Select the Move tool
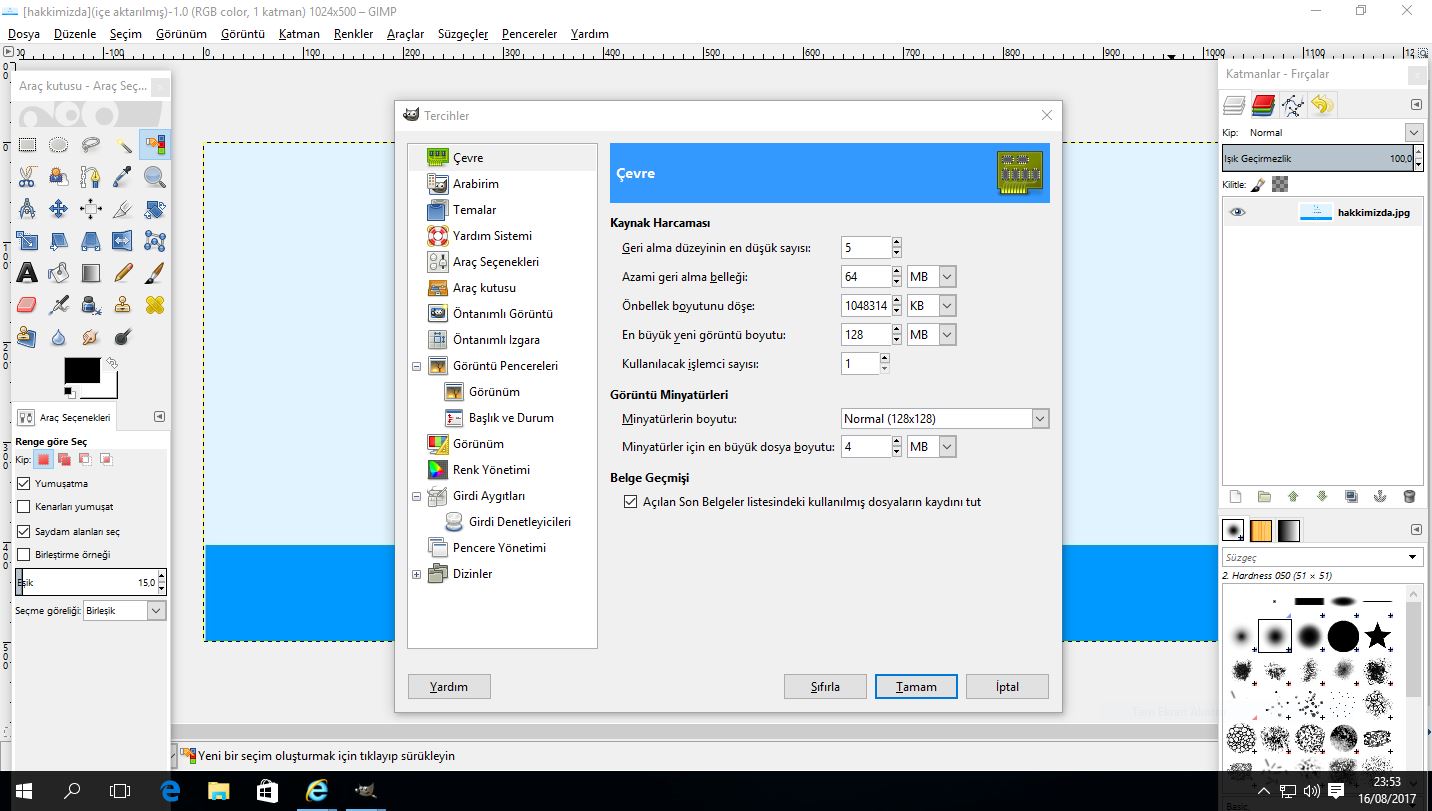The width and height of the screenshot is (1432, 811). (x=59, y=209)
